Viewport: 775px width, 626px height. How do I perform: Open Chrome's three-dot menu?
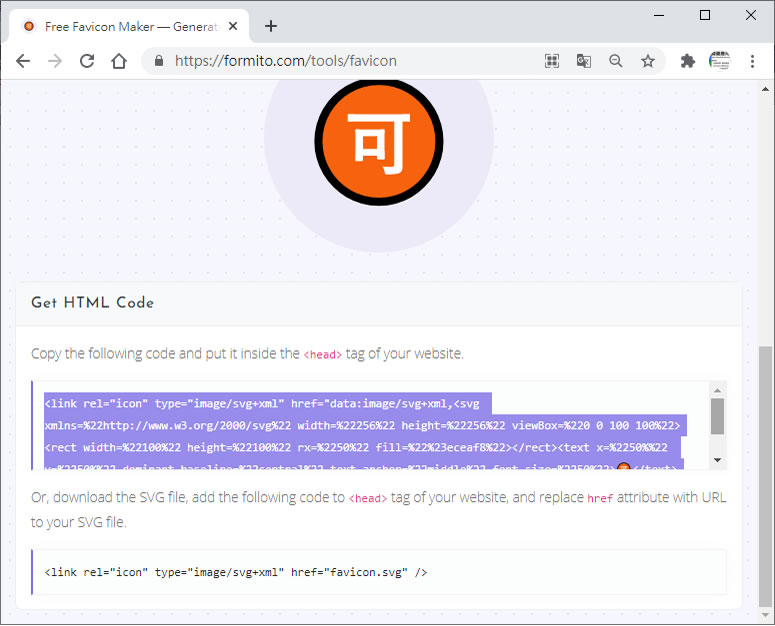[x=752, y=61]
